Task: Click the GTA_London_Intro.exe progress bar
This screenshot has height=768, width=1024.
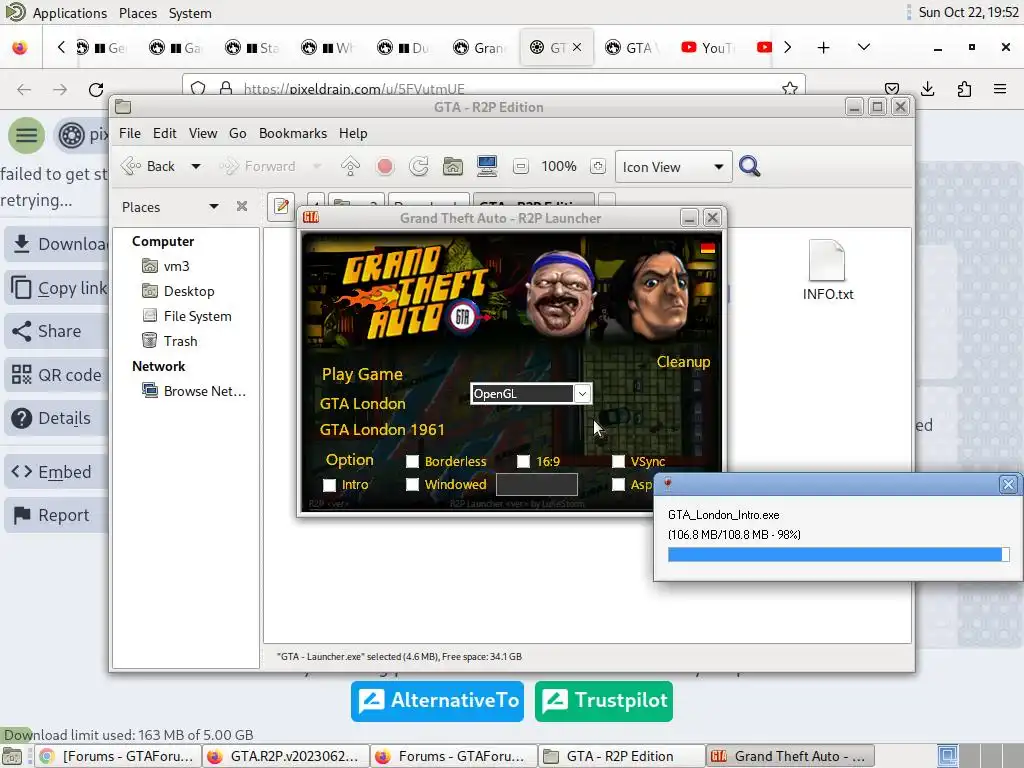Action: (839, 554)
